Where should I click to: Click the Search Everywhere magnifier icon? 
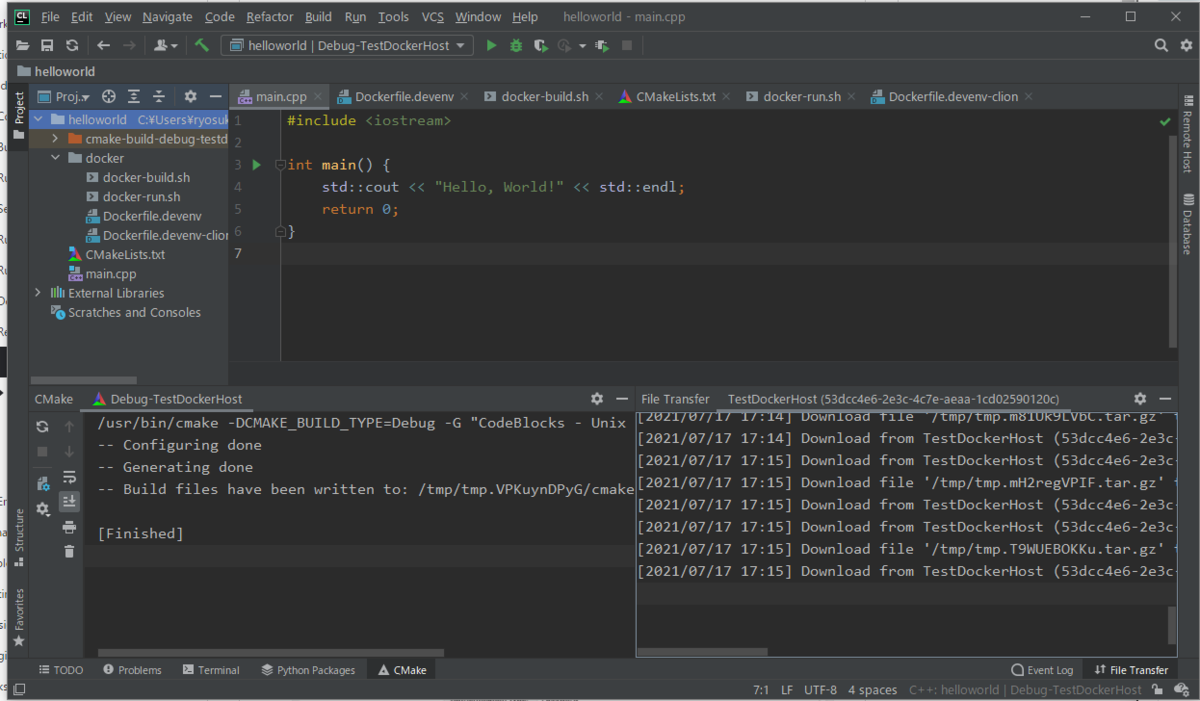point(1161,45)
